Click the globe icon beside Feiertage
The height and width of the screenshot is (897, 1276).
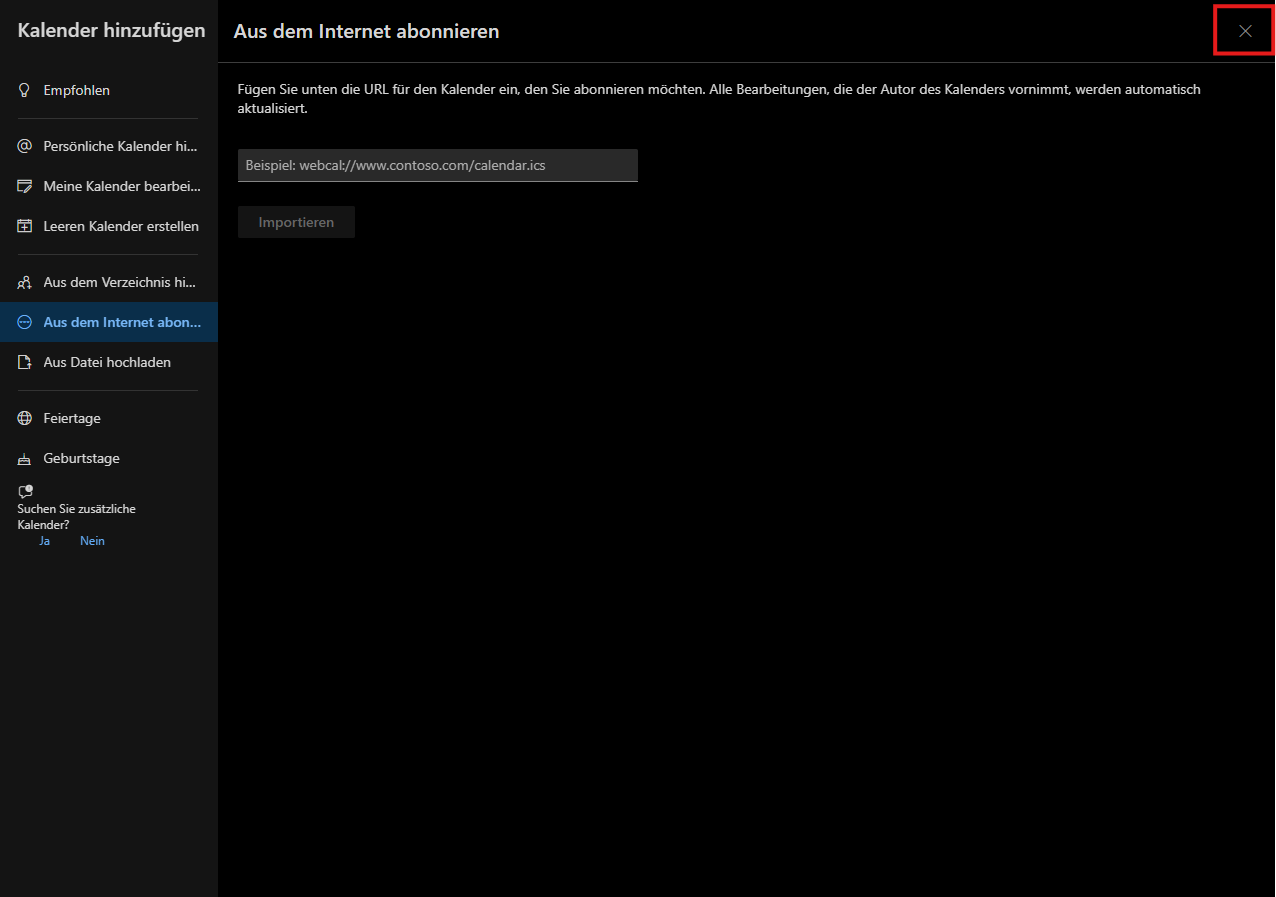(25, 418)
